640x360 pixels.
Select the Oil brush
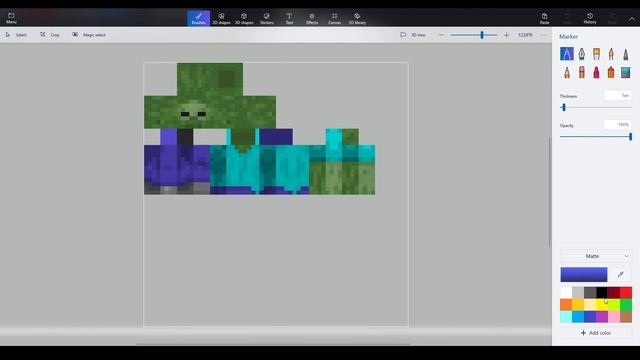pos(596,54)
